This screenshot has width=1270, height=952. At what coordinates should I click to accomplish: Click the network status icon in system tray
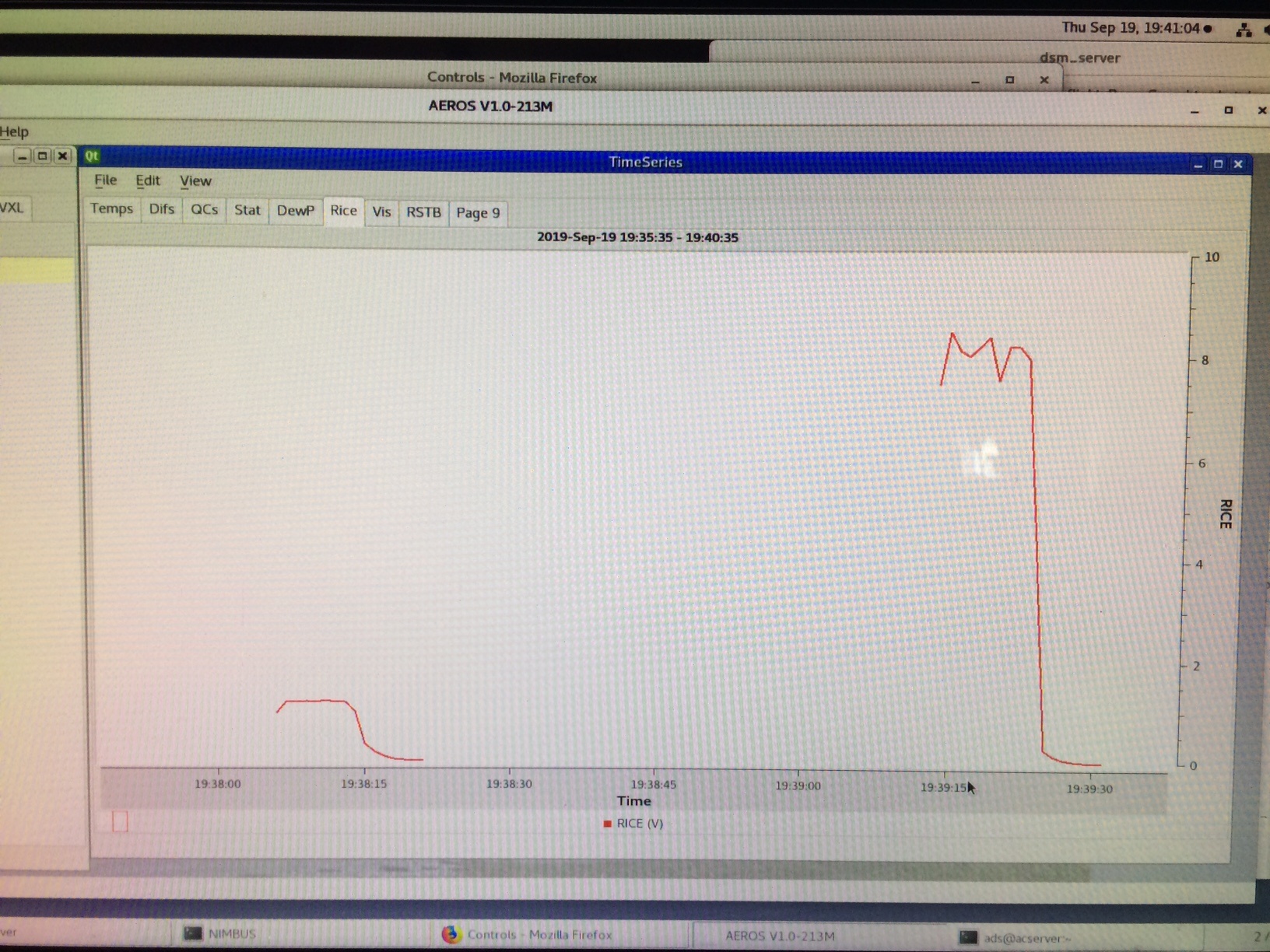click(x=1244, y=30)
